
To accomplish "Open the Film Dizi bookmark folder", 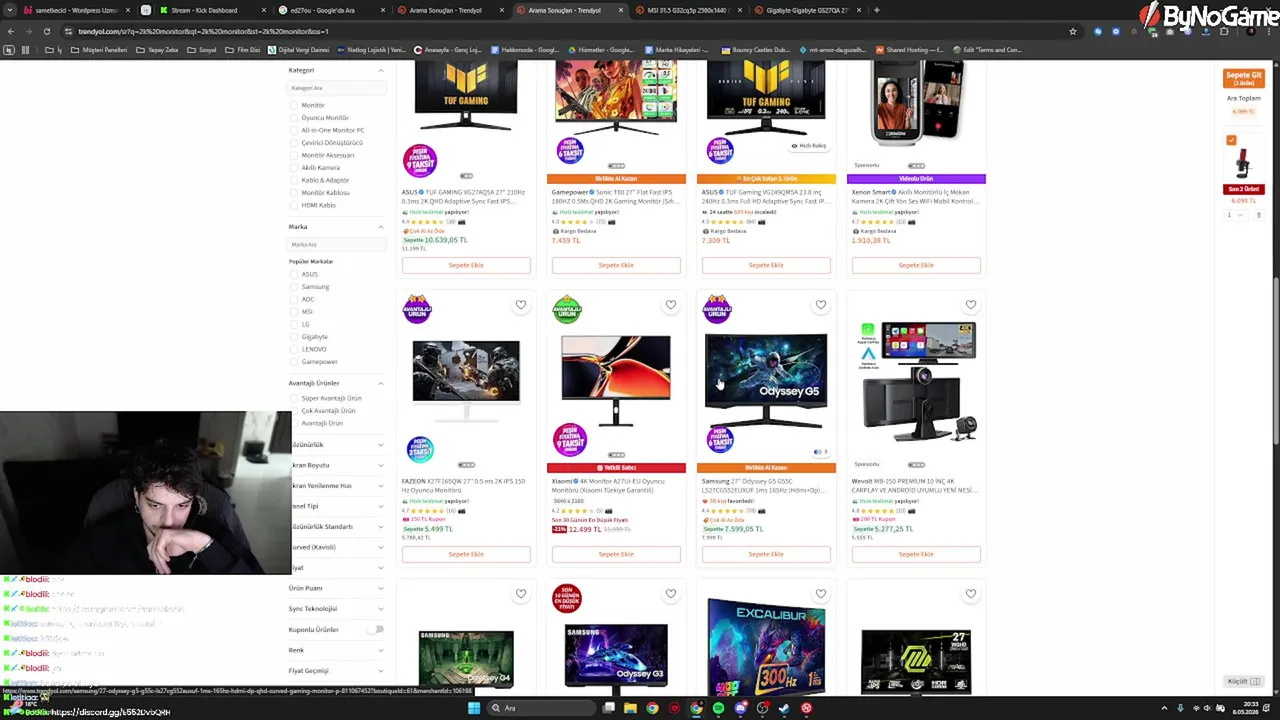I will [244, 50].
